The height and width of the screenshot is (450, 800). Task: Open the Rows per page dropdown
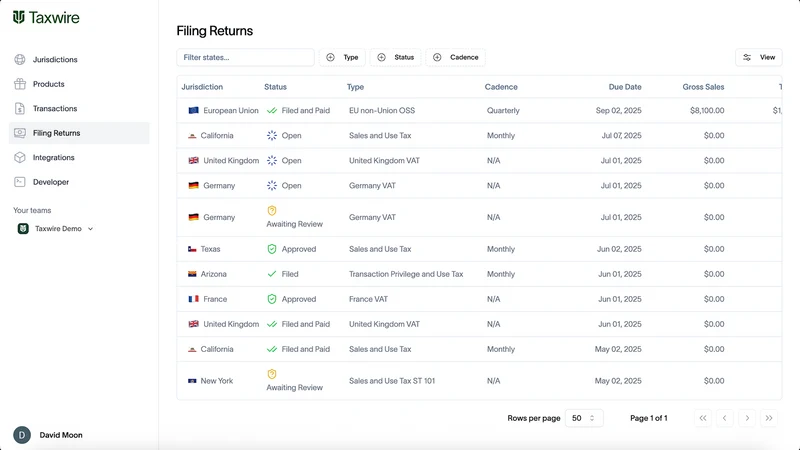coord(584,418)
